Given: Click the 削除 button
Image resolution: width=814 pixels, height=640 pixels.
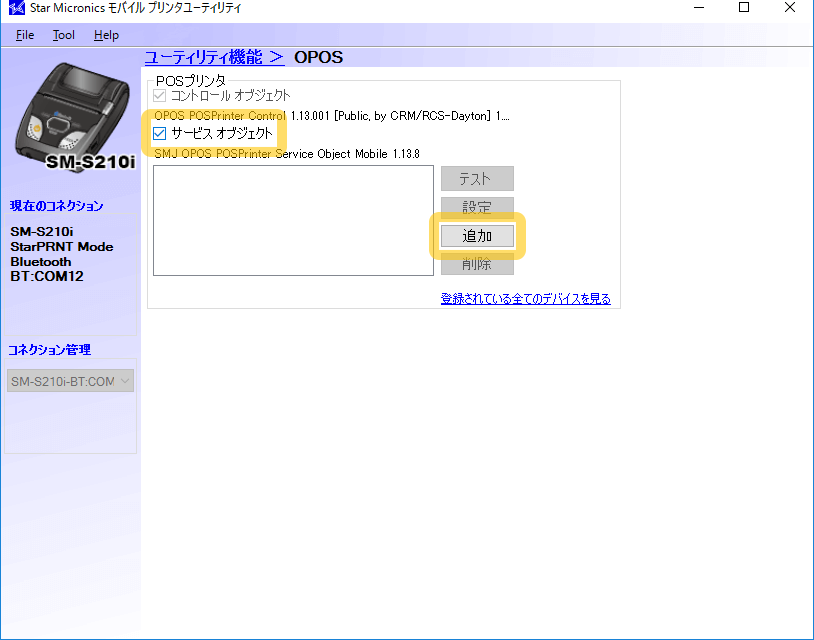Looking at the screenshot, I should pos(477,264).
